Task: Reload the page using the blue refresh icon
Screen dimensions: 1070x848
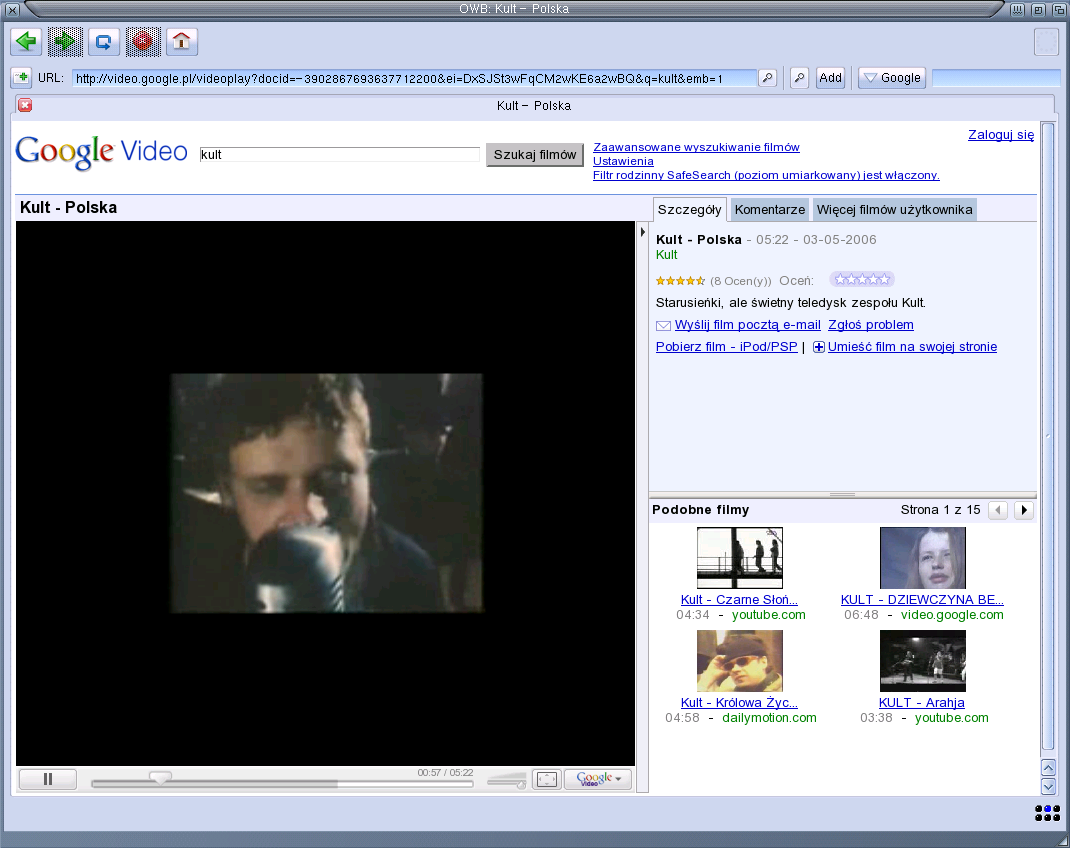Action: 104,42
